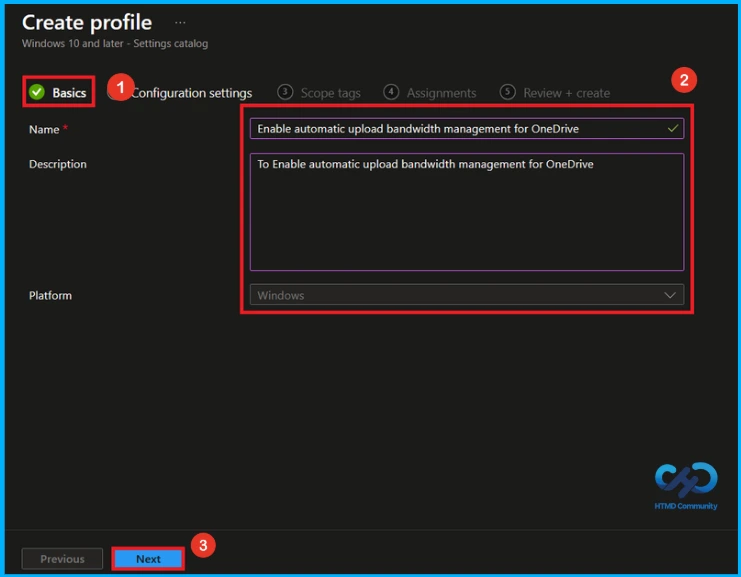This screenshot has width=741, height=577.
Task: Open the Scope tags step
Action: (319, 93)
